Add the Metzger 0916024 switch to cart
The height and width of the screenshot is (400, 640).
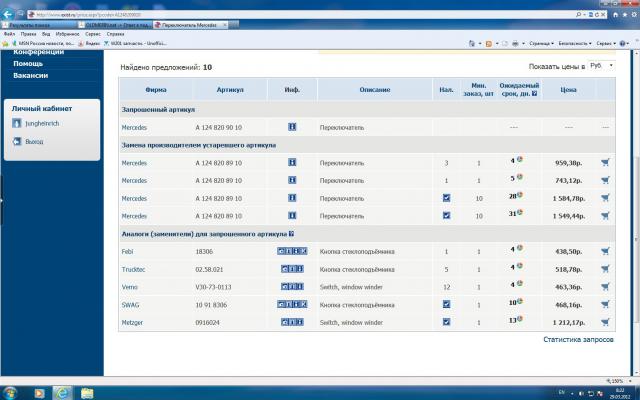[606, 322]
